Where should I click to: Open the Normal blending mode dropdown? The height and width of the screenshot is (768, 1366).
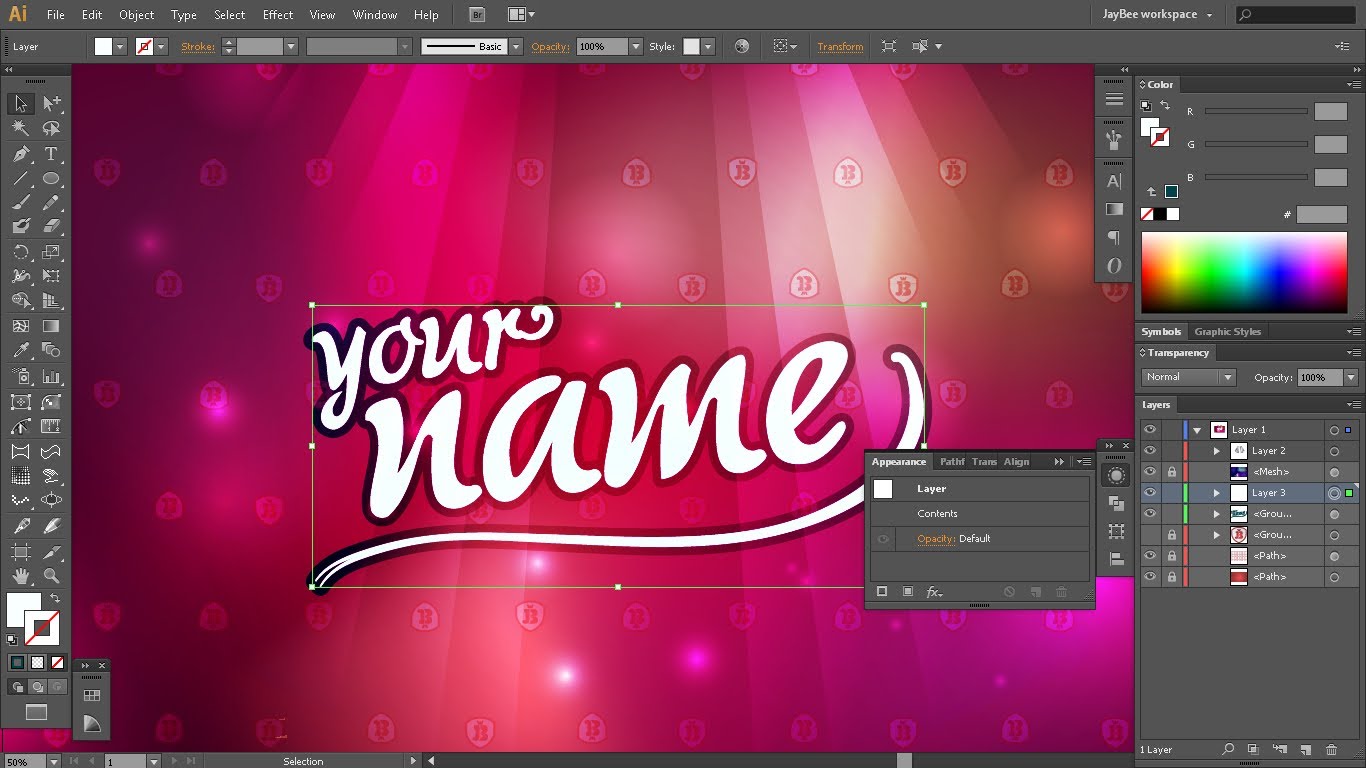1189,377
